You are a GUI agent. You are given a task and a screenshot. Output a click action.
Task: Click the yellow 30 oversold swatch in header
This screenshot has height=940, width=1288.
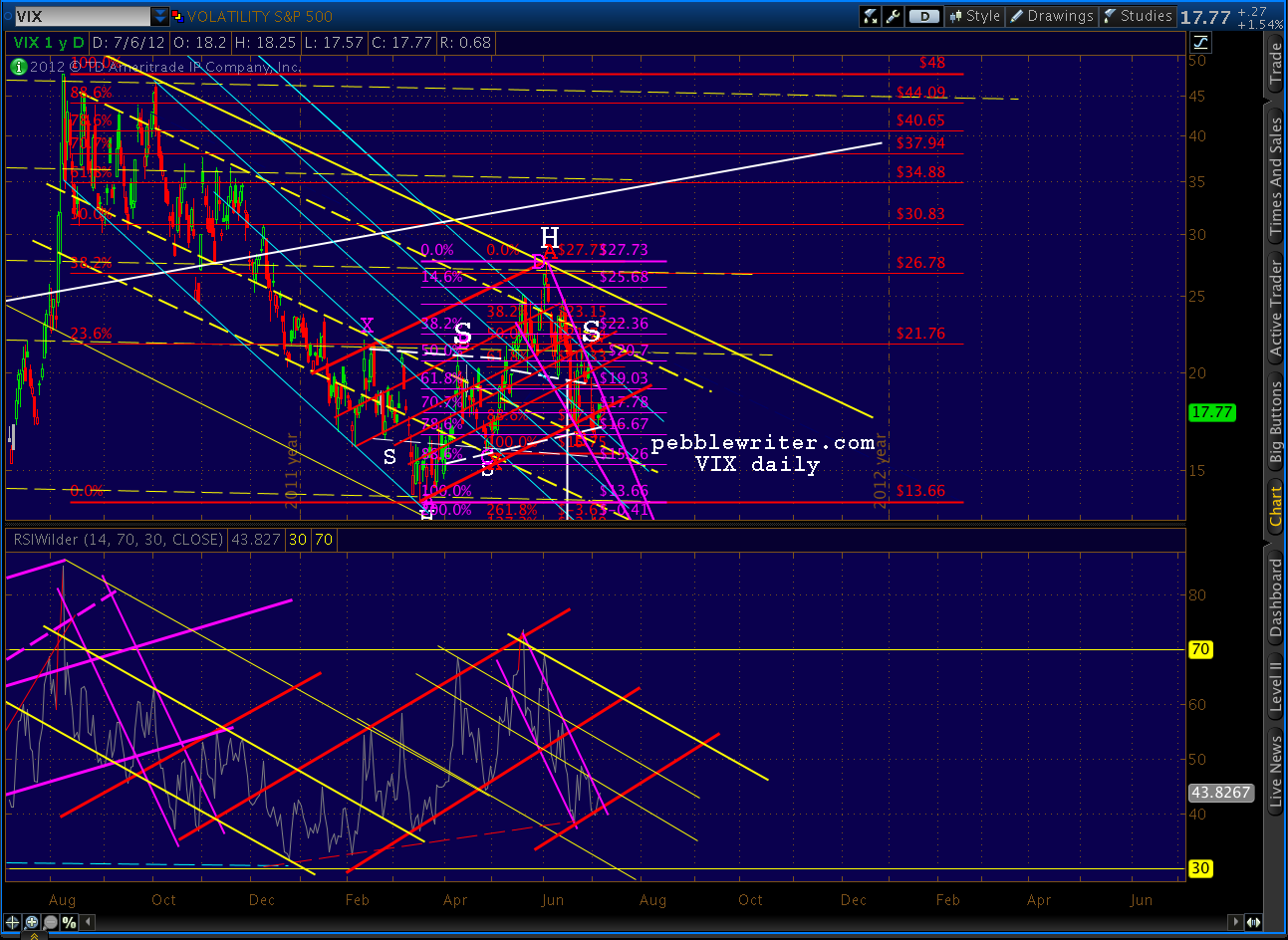[x=298, y=540]
